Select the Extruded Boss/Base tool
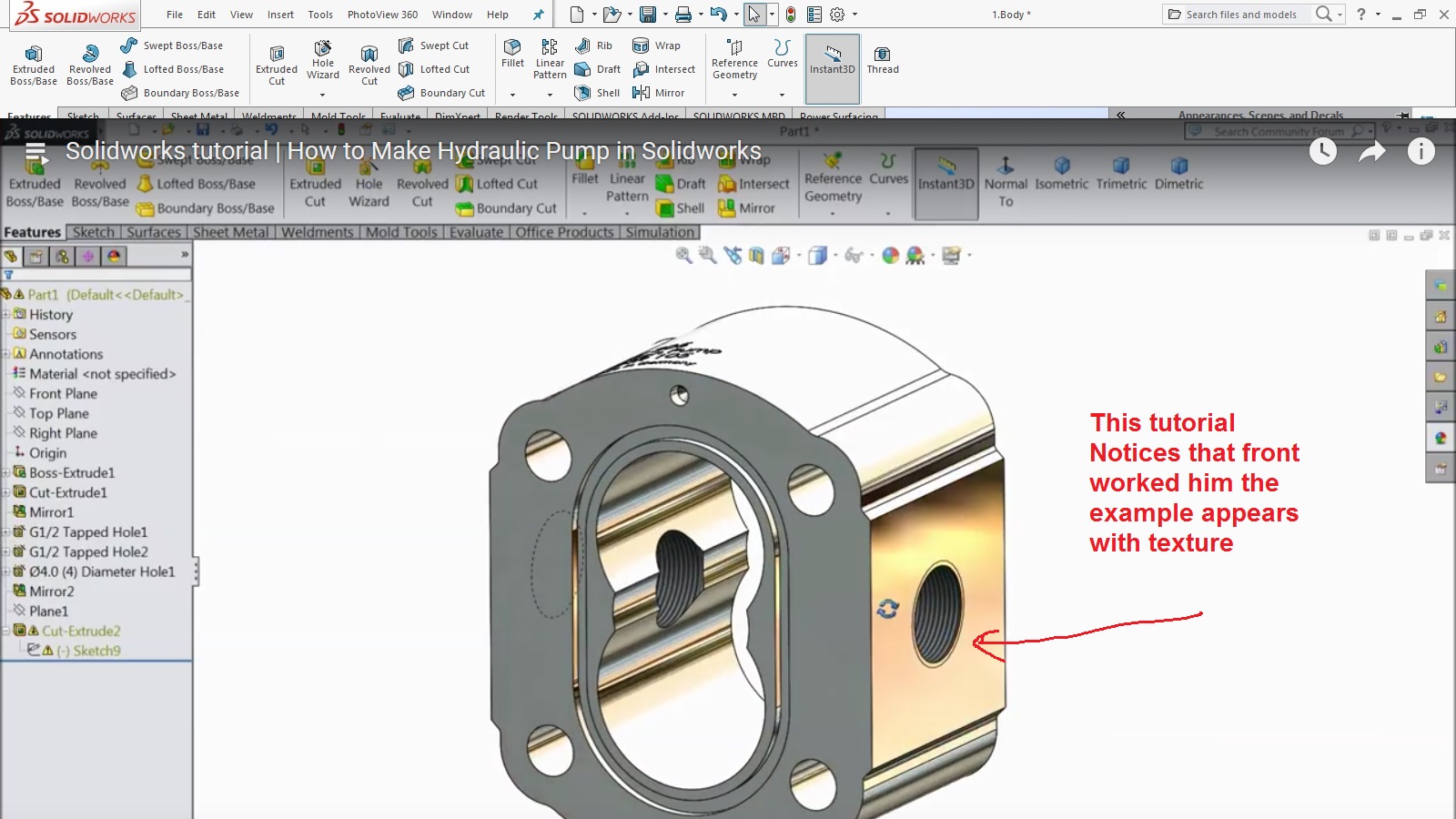This screenshot has height=819, width=1456. pos(33,62)
